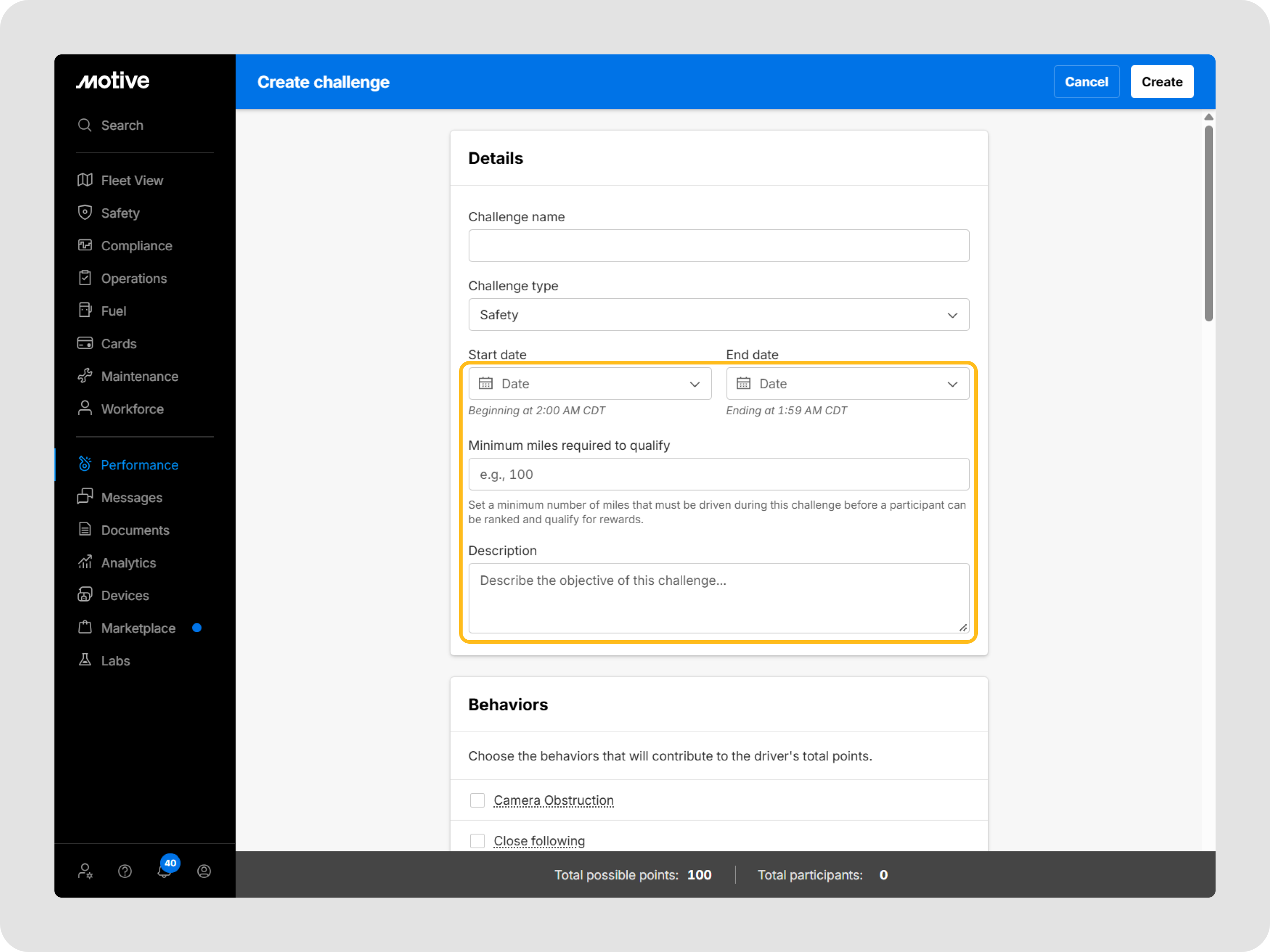Image resolution: width=1270 pixels, height=952 pixels.
Task: Click the Cards icon in sidebar
Action: coord(85,343)
